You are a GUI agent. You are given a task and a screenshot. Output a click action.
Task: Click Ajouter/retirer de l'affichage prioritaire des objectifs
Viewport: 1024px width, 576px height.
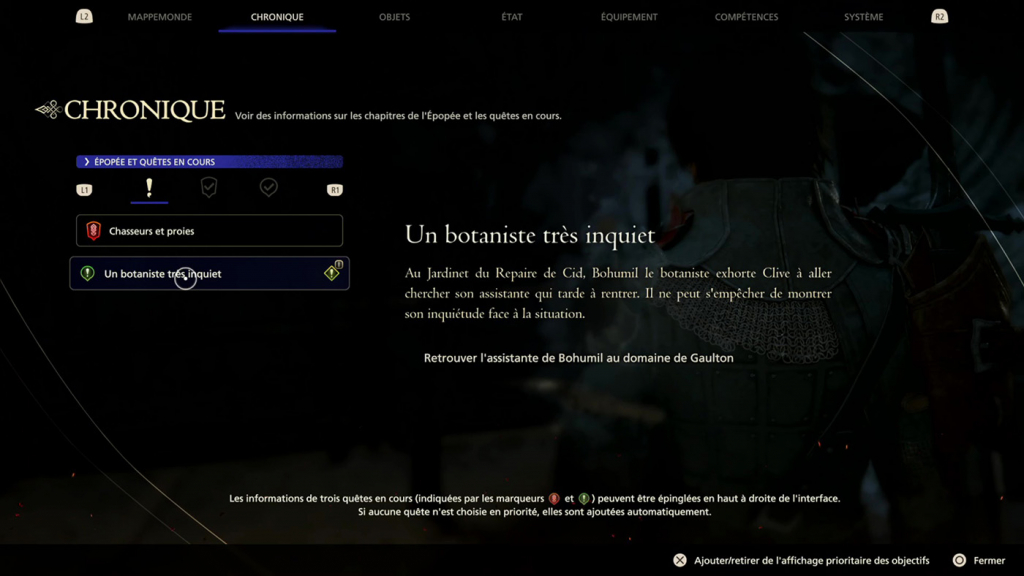tap(811, 560)
